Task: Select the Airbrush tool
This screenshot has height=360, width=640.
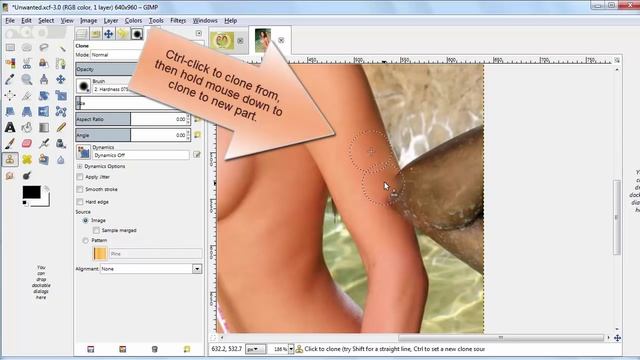Action: click(44, 143)
